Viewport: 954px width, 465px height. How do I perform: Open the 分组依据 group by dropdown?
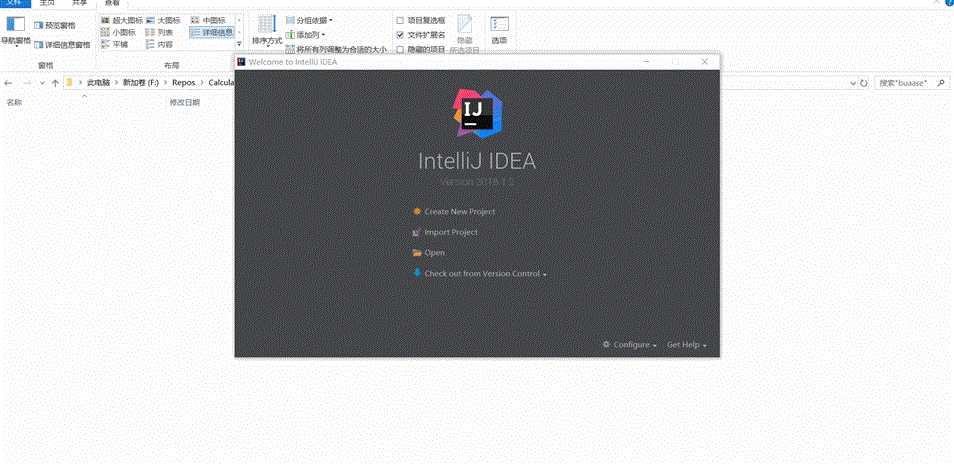point(309,20)
